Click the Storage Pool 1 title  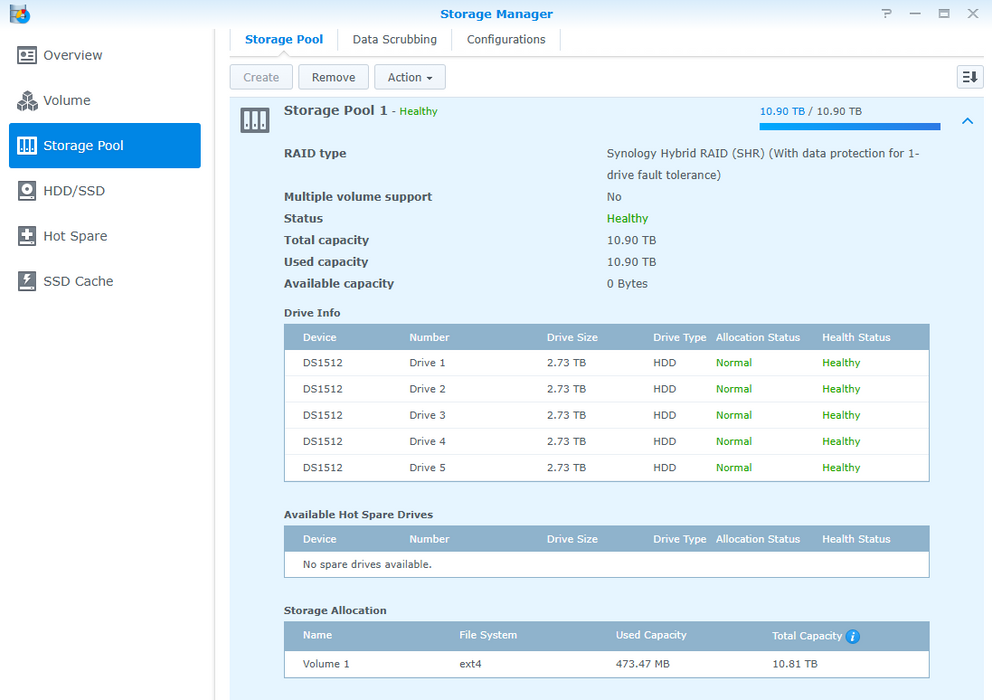335,111
